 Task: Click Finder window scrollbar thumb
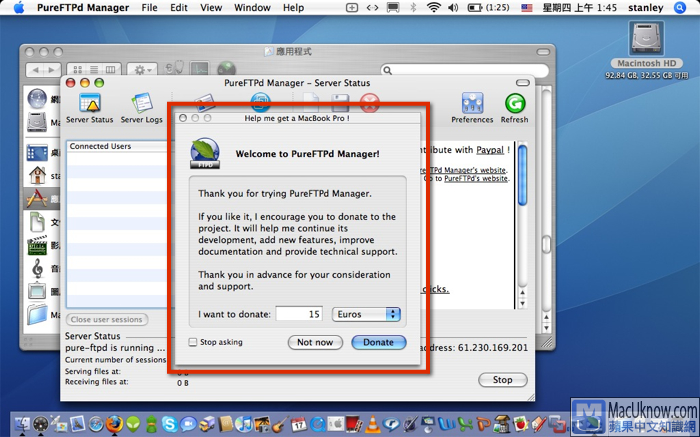pyautogui.click(x=546, y=244)
